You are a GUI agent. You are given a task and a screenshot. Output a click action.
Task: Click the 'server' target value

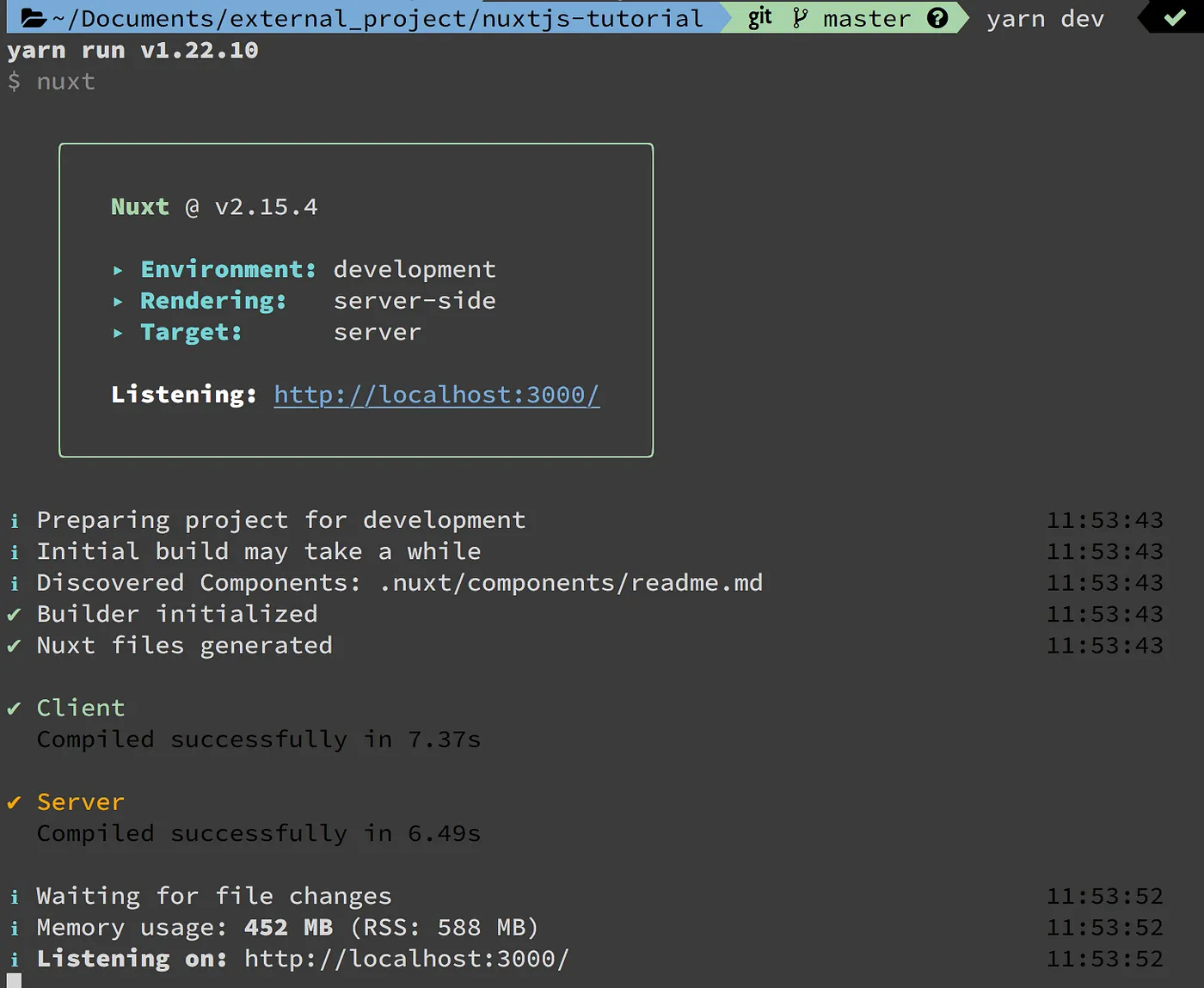pos(378,333)
